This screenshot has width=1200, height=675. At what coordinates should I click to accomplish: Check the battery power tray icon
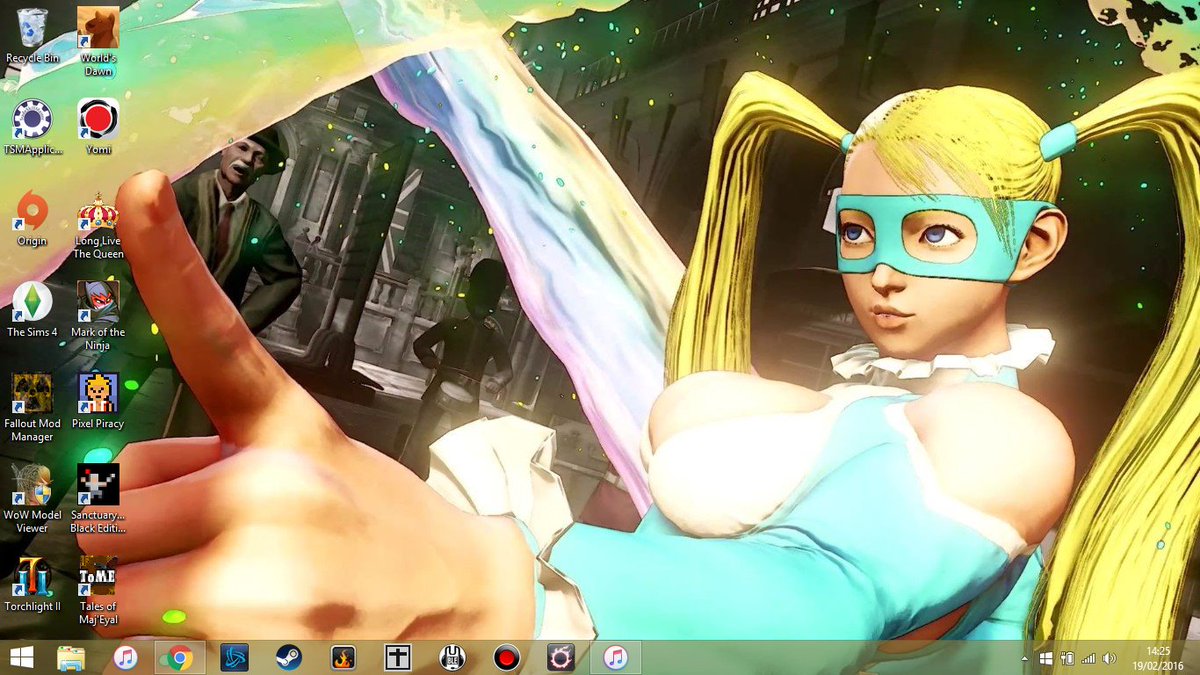[1068, 659]
